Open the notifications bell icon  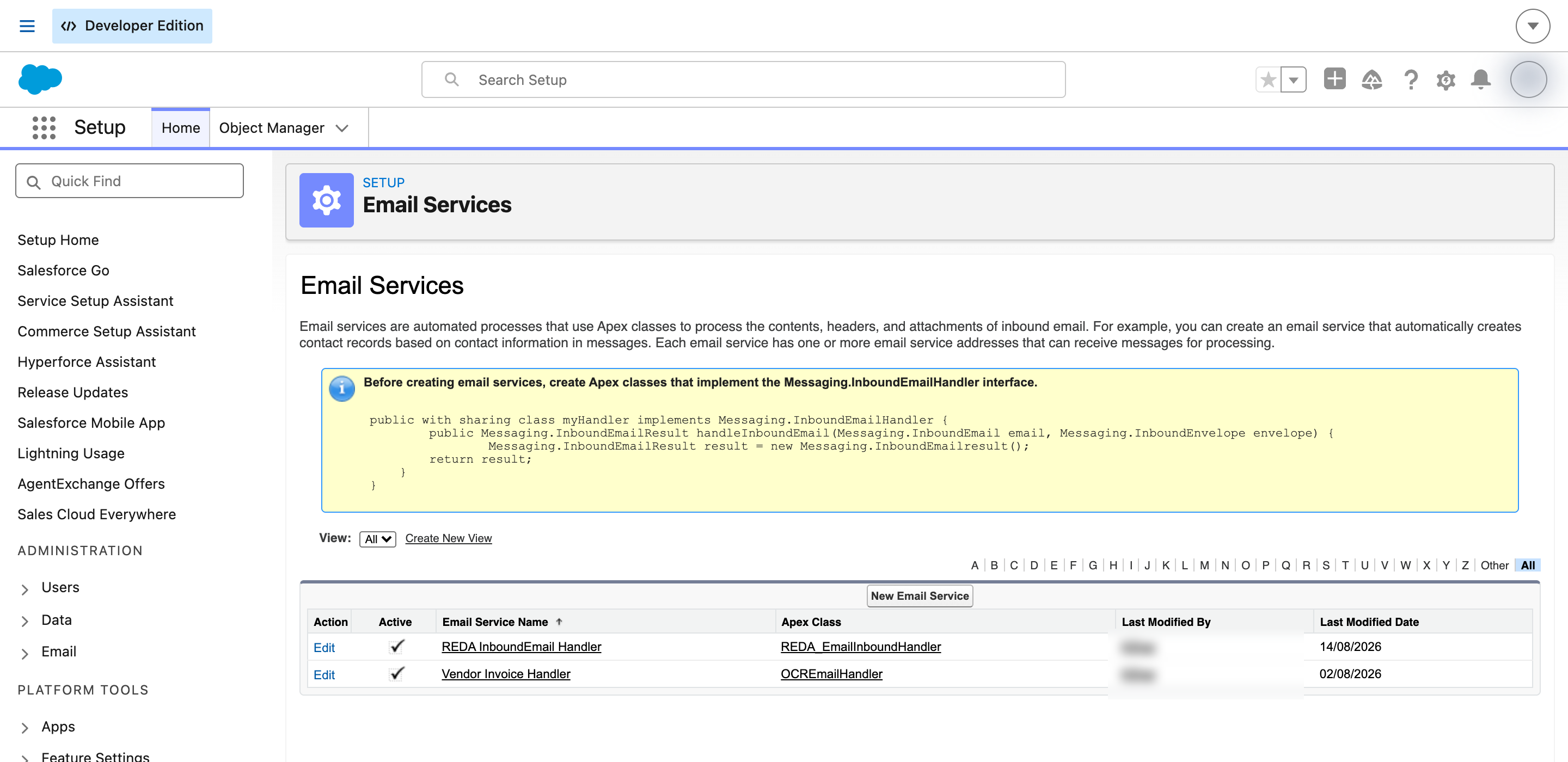coord(1480,79)
